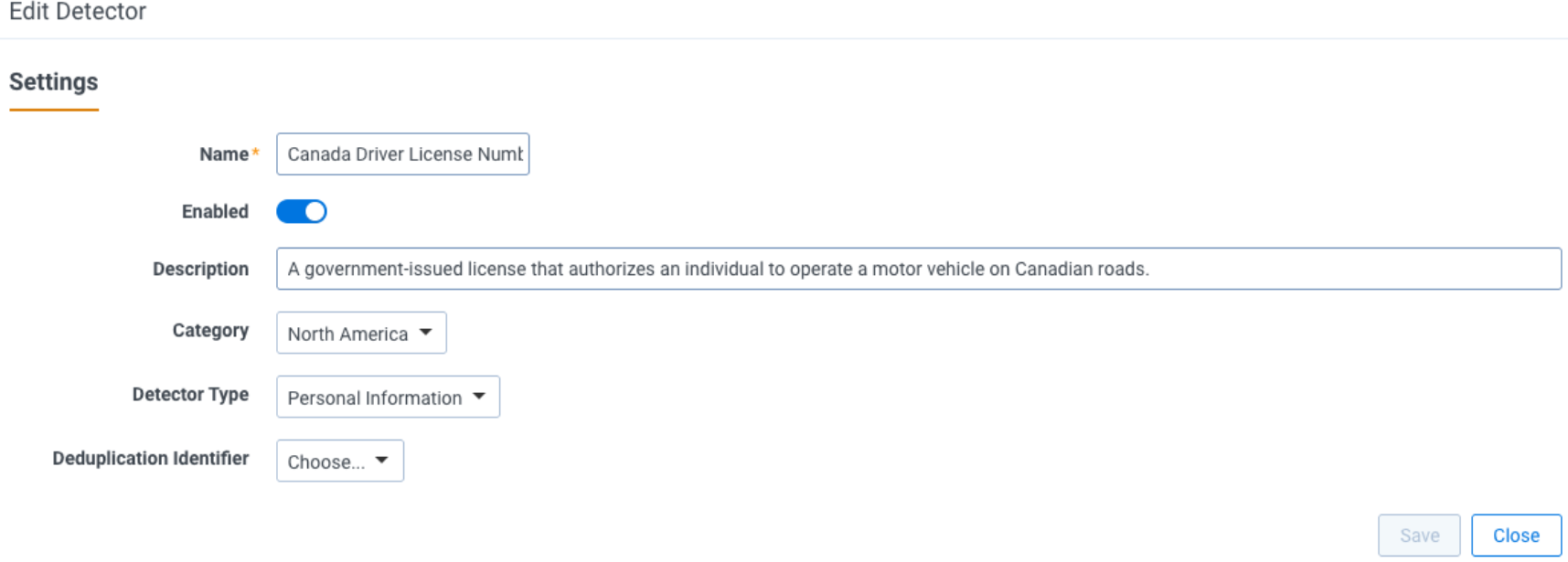Click the Enabled field label

[x=215, y=212]
